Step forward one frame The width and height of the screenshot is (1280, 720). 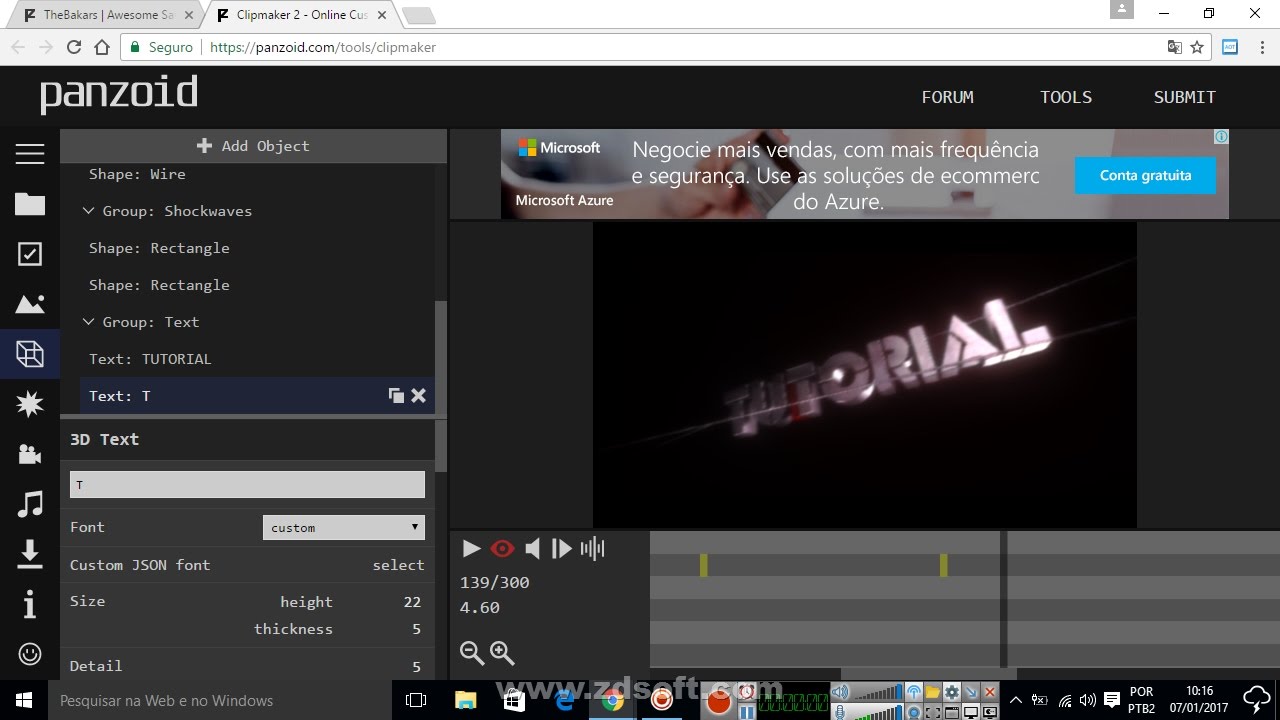pyautogui.click(x=562, y=548)
